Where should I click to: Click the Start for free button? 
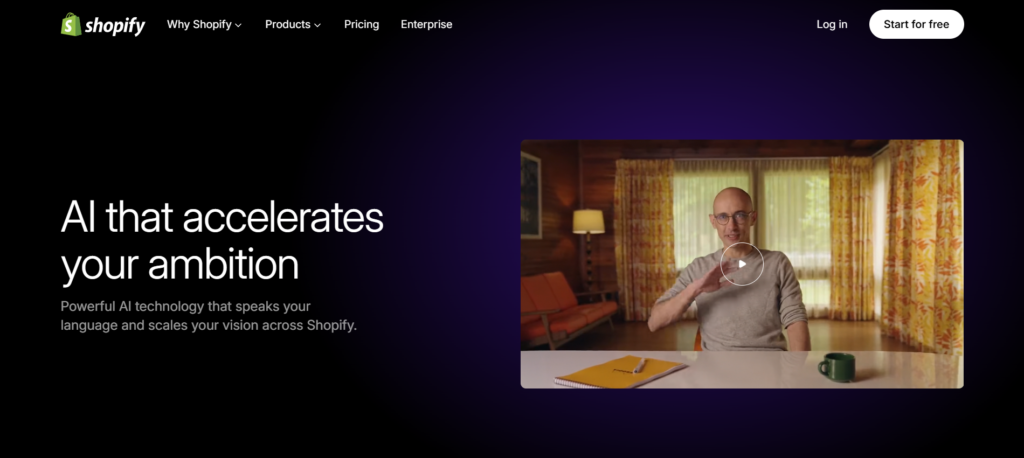pos(916,24)
